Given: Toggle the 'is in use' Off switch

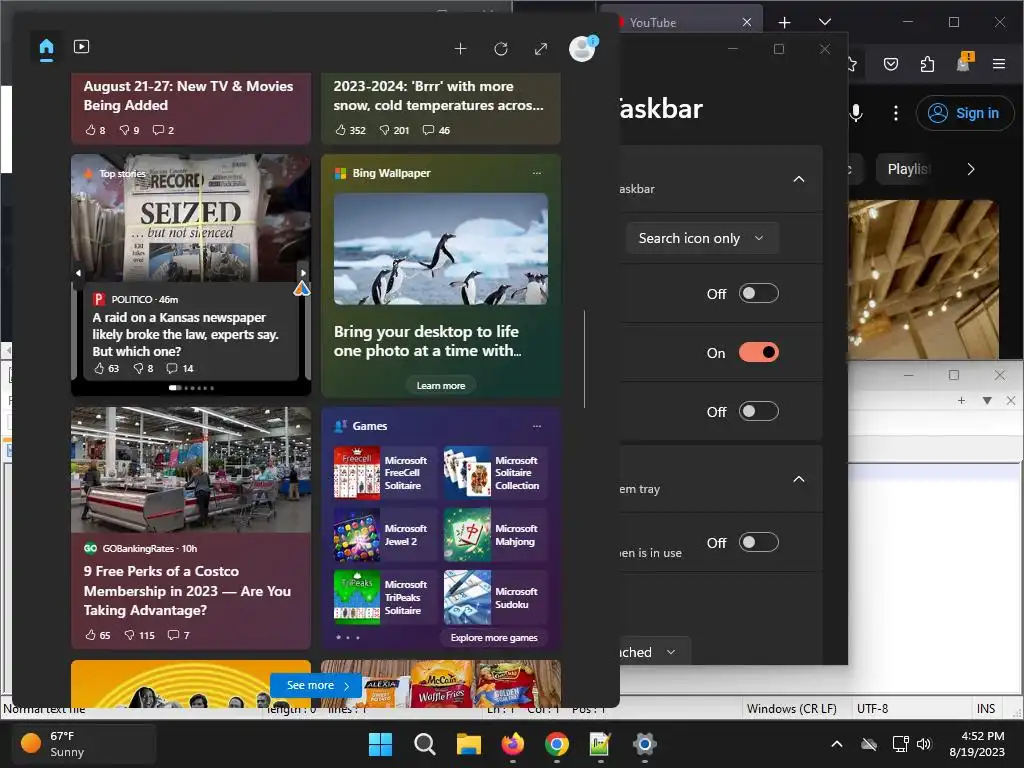Looking at the screenshot, I should coord(758,542).
